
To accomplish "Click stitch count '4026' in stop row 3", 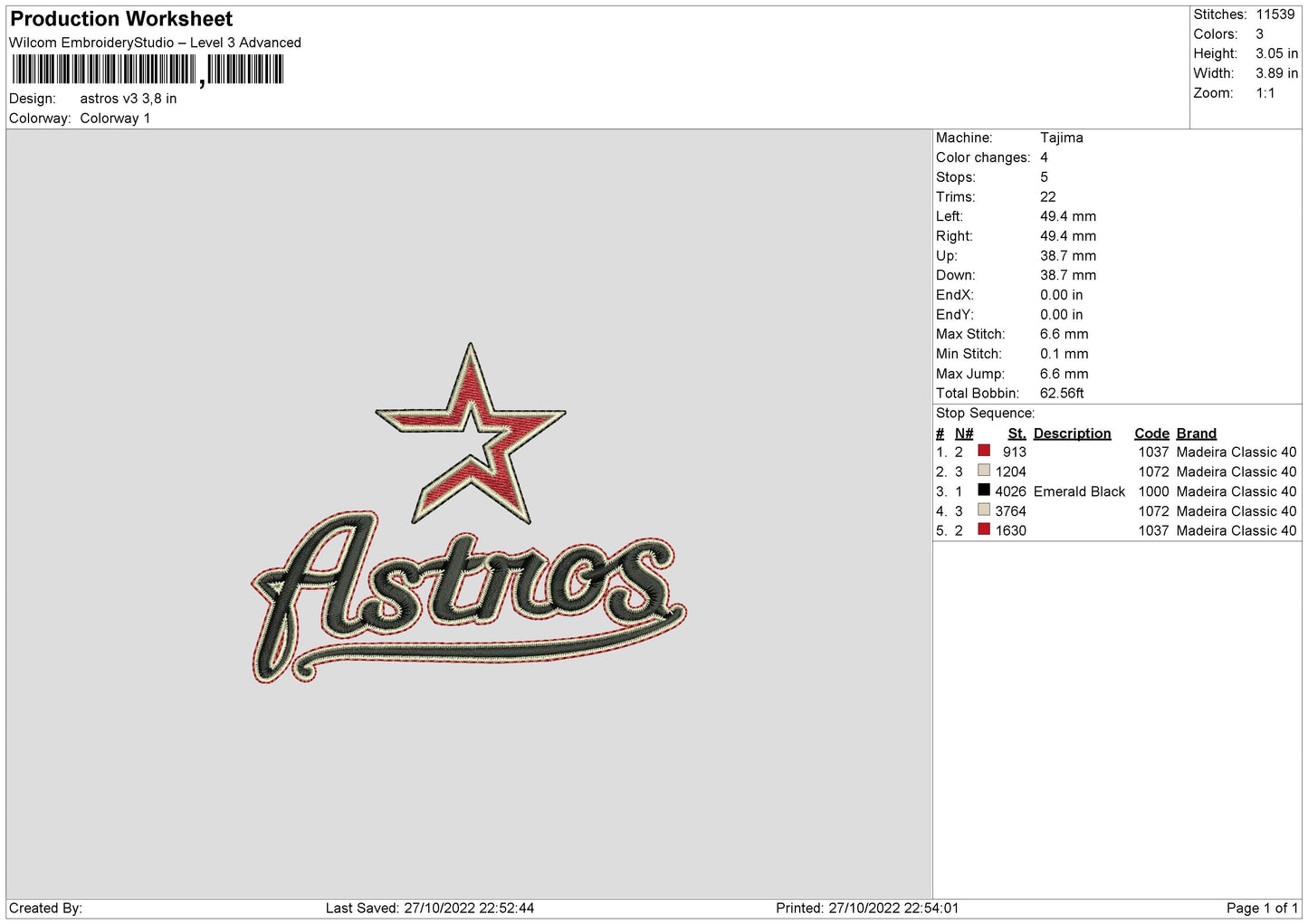I will [1011, 492].
